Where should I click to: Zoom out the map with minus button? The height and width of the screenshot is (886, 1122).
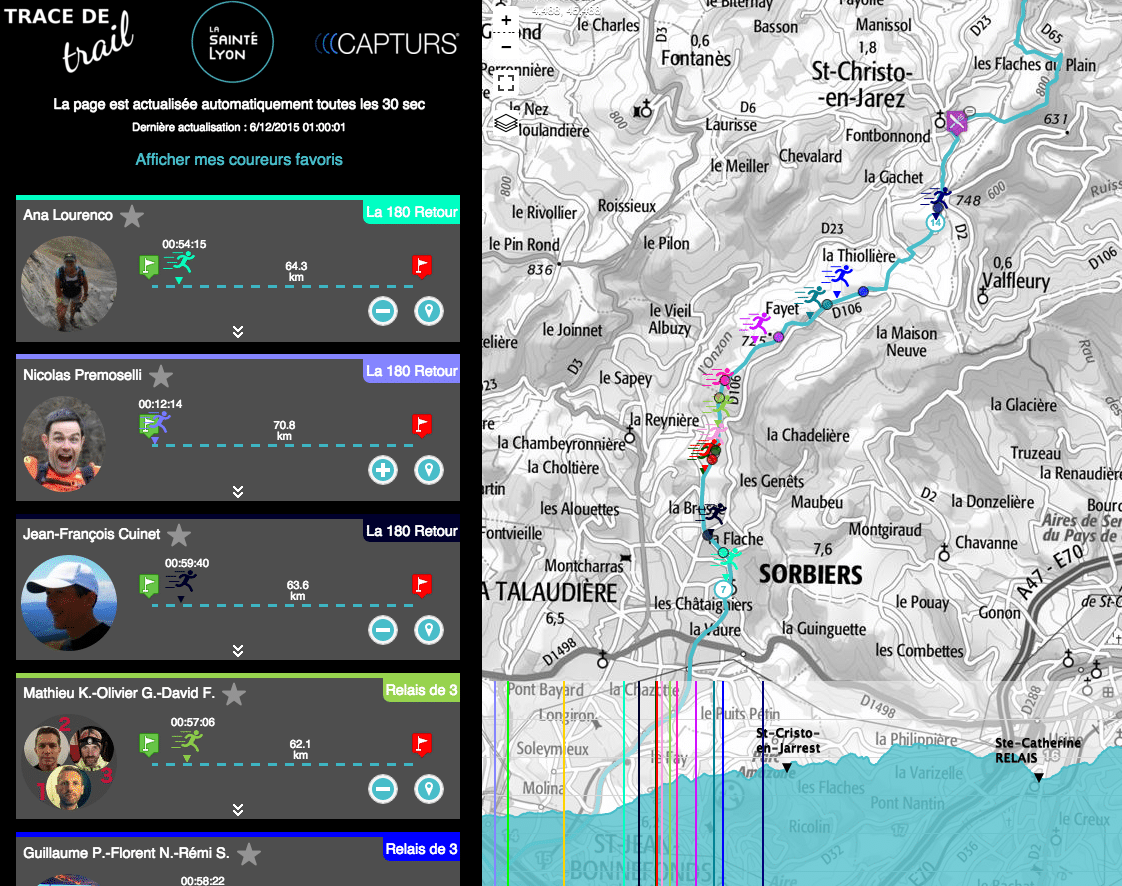pyautogui.click(x=506, y=47)
